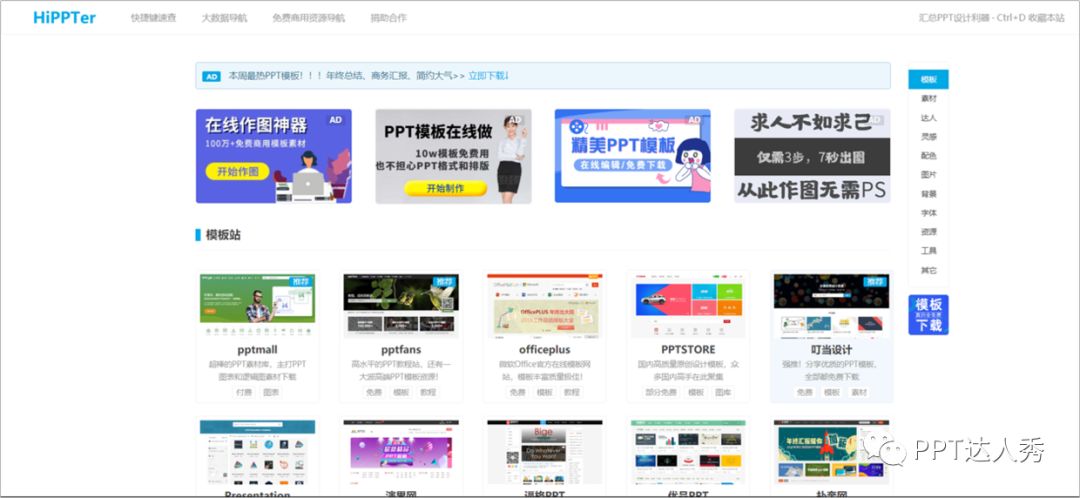Select 工具 in the side category list
1080x498 pixels.
[928, 251]
